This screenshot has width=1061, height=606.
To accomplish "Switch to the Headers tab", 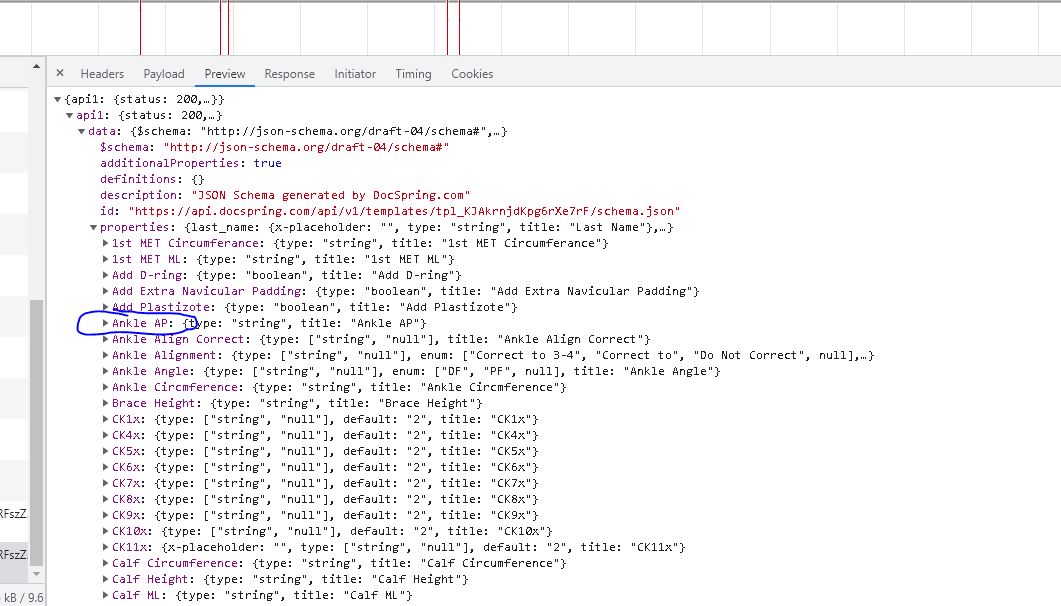I will [102, 73].
